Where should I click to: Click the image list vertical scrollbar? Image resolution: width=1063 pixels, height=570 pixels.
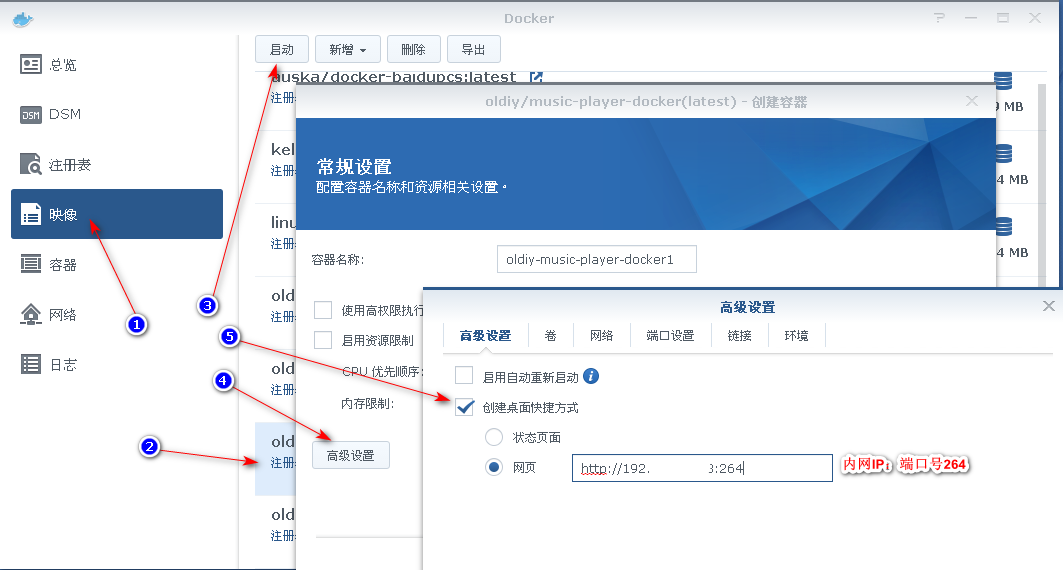coord(1042,183)
